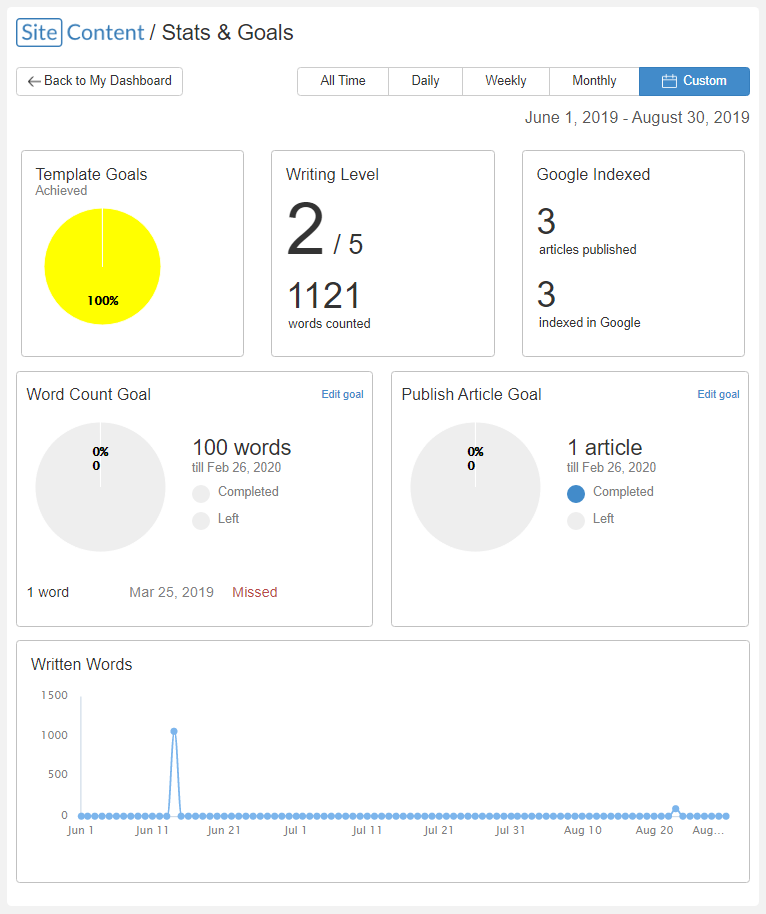
Task: Click Left legend swatch in Publish Article Goal
Action: coord(576,521)
